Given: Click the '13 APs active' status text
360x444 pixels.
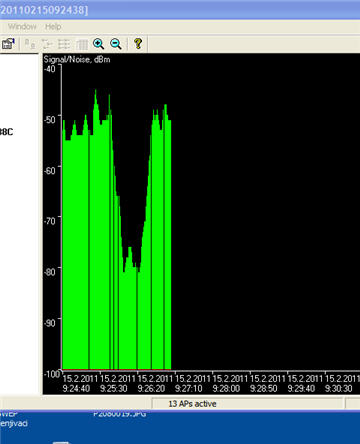Looking at the screenshot, I should (192, 404).
